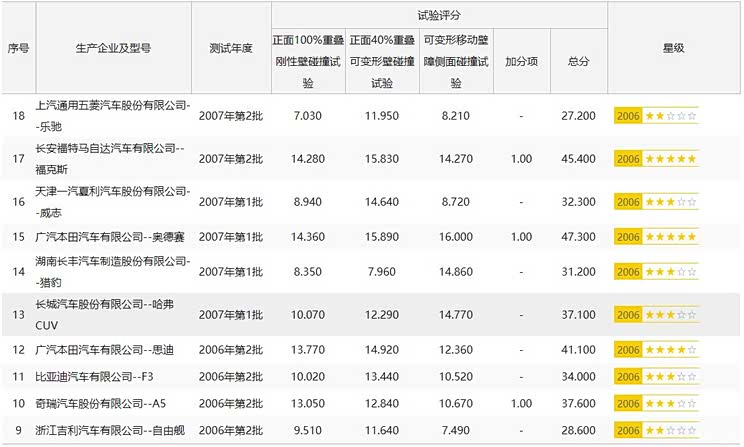Click the star rating for 哈弗 CUV
The width and height of the screenshot is (744, 447).
click(x=656, y=315)
